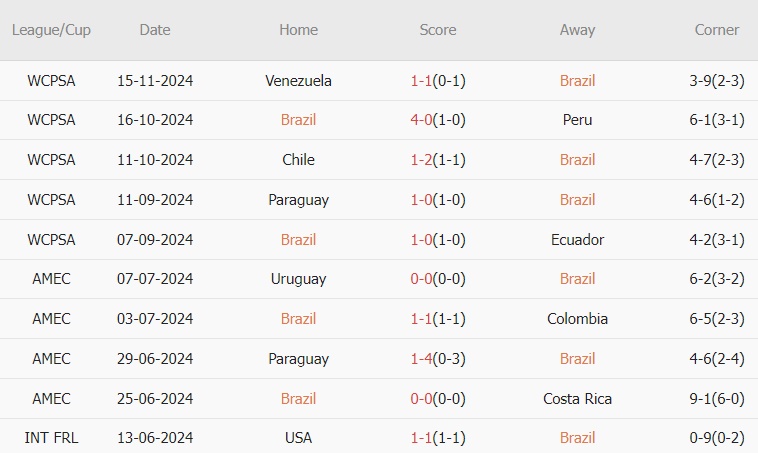Select Costa Rica away team
This screenshot has height=453, width=758.
(x=578, y=399)
